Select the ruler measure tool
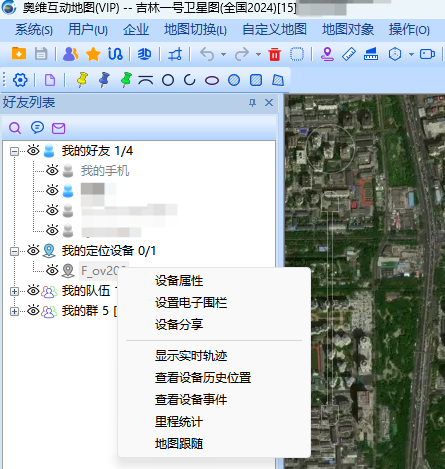The image size is (445, 469). (x=349, y=54)
